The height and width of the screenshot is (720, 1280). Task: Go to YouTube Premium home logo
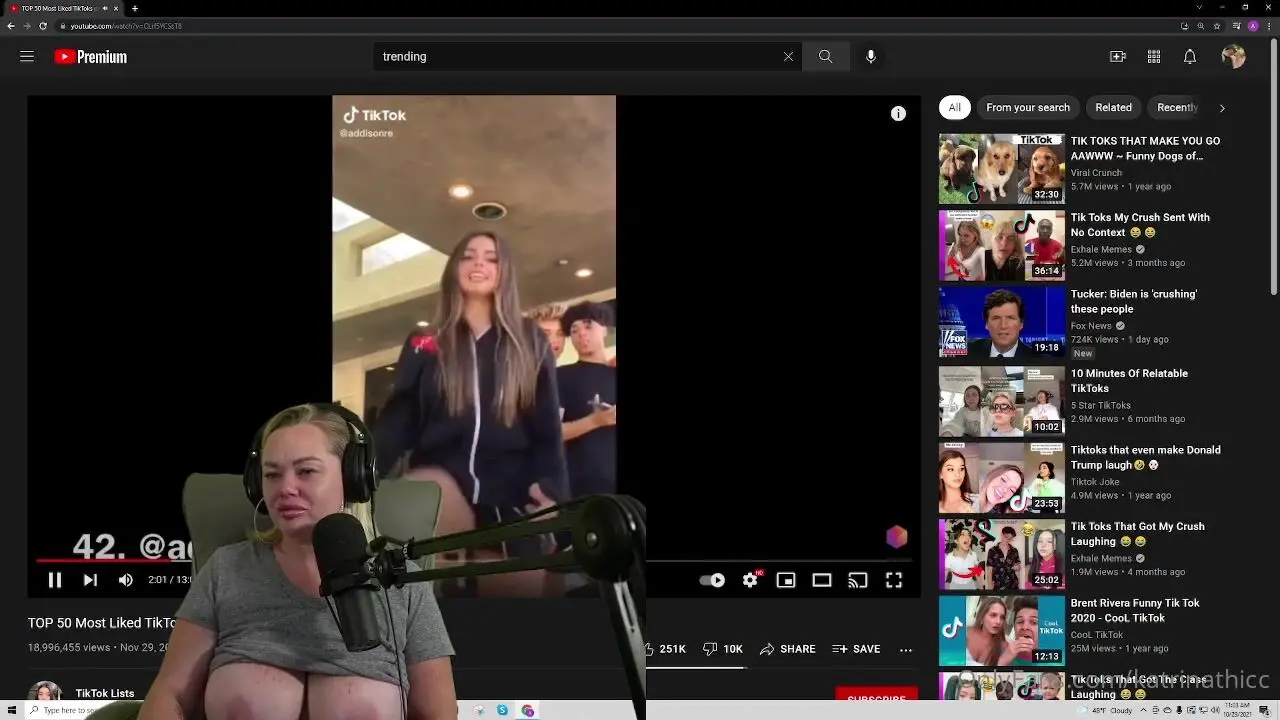(x=90, y=57)
